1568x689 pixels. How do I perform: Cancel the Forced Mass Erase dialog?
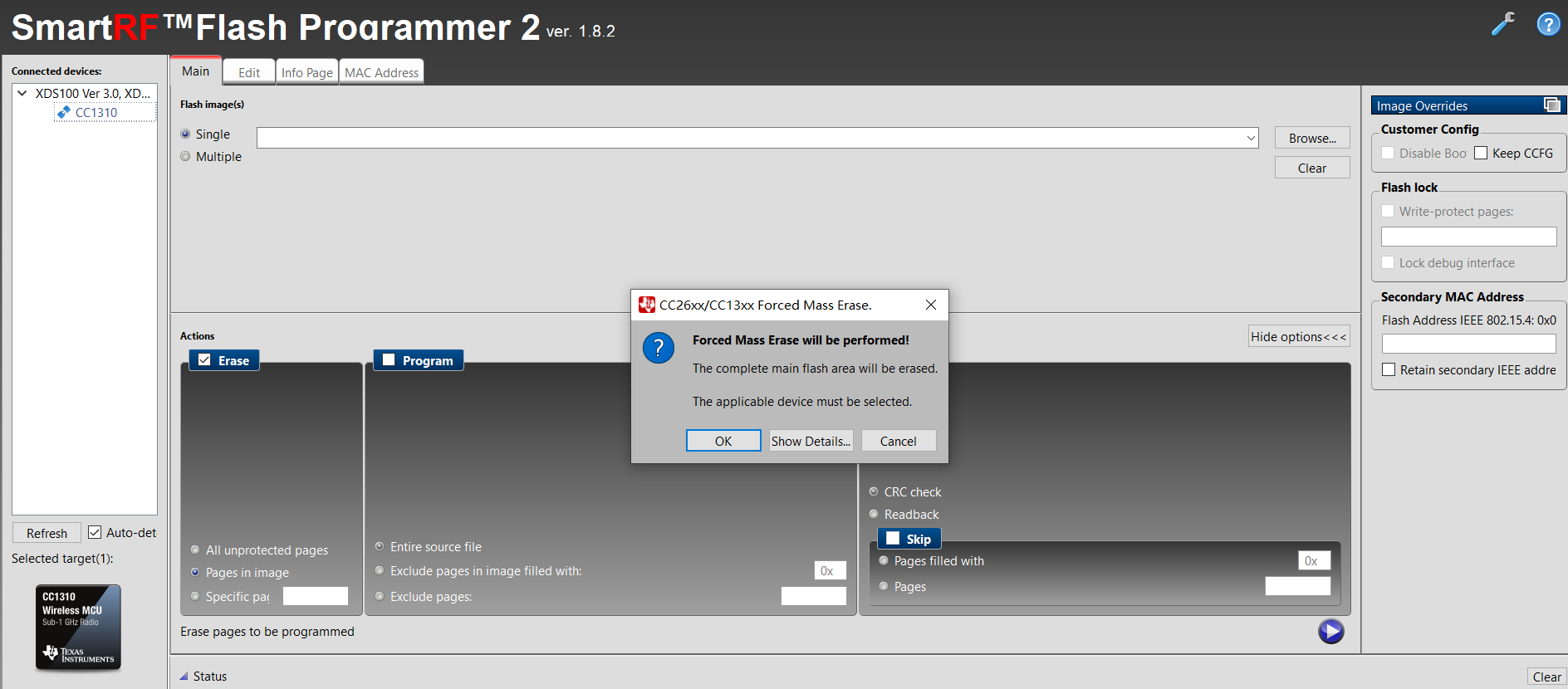(899, 441)
